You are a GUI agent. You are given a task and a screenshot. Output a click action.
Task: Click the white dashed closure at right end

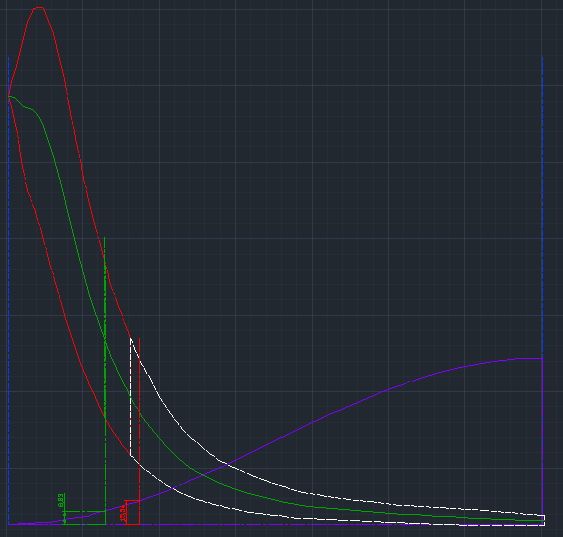click(x=545, y=520)
